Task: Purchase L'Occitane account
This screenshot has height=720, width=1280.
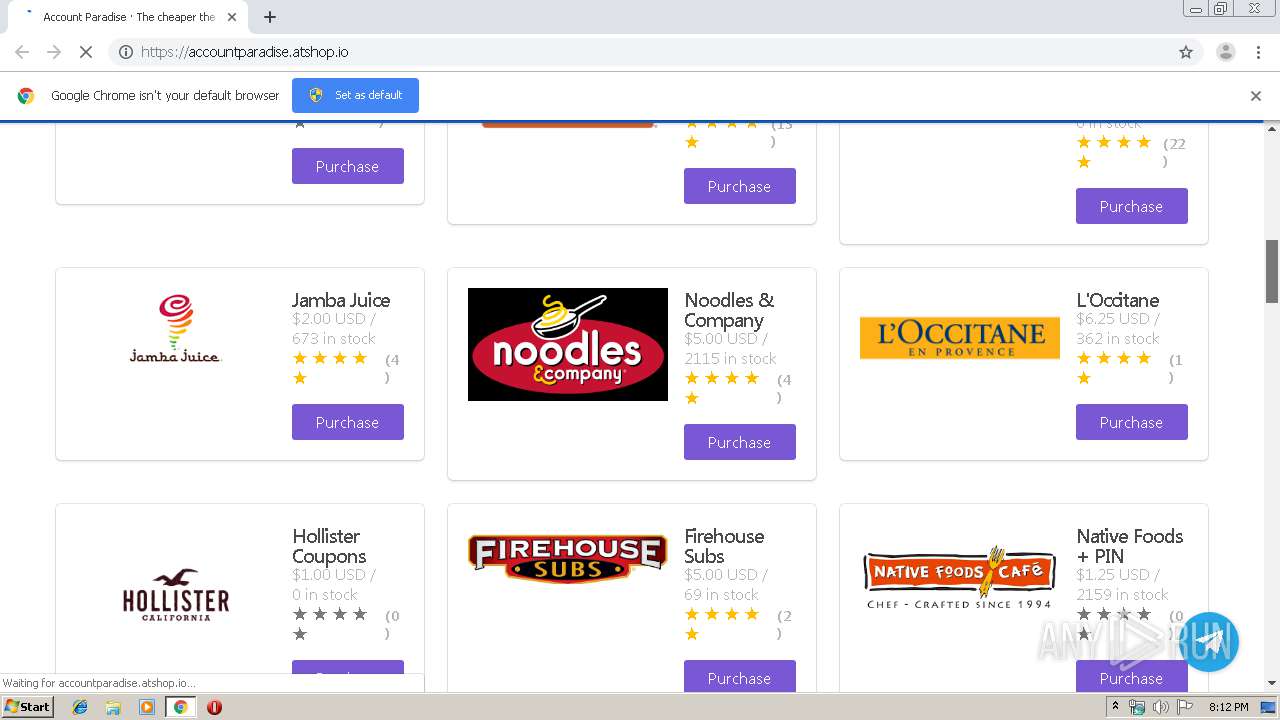Action: point(1132,422)
